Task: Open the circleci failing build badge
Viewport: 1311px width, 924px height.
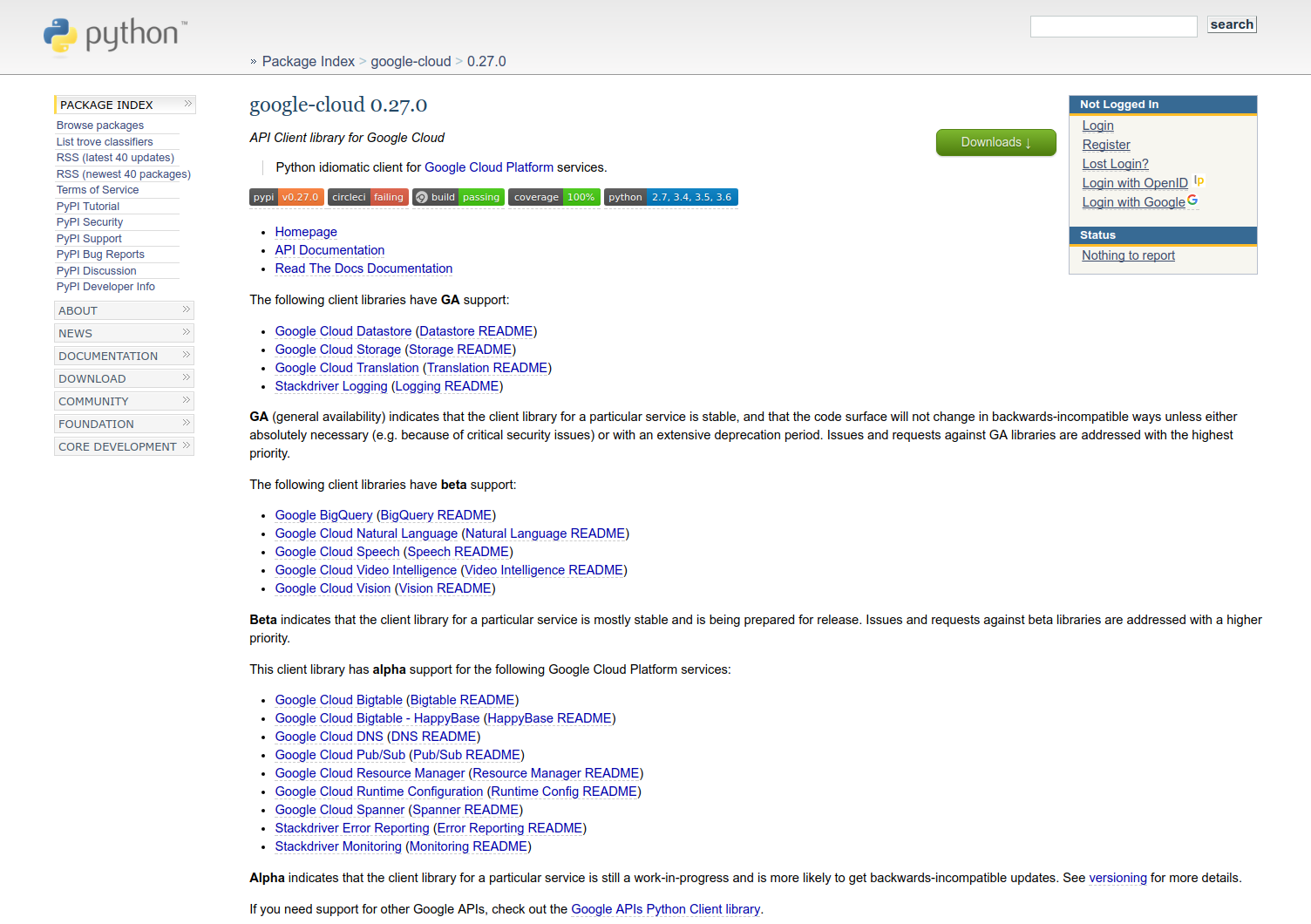Action: (x=367, y=197)
